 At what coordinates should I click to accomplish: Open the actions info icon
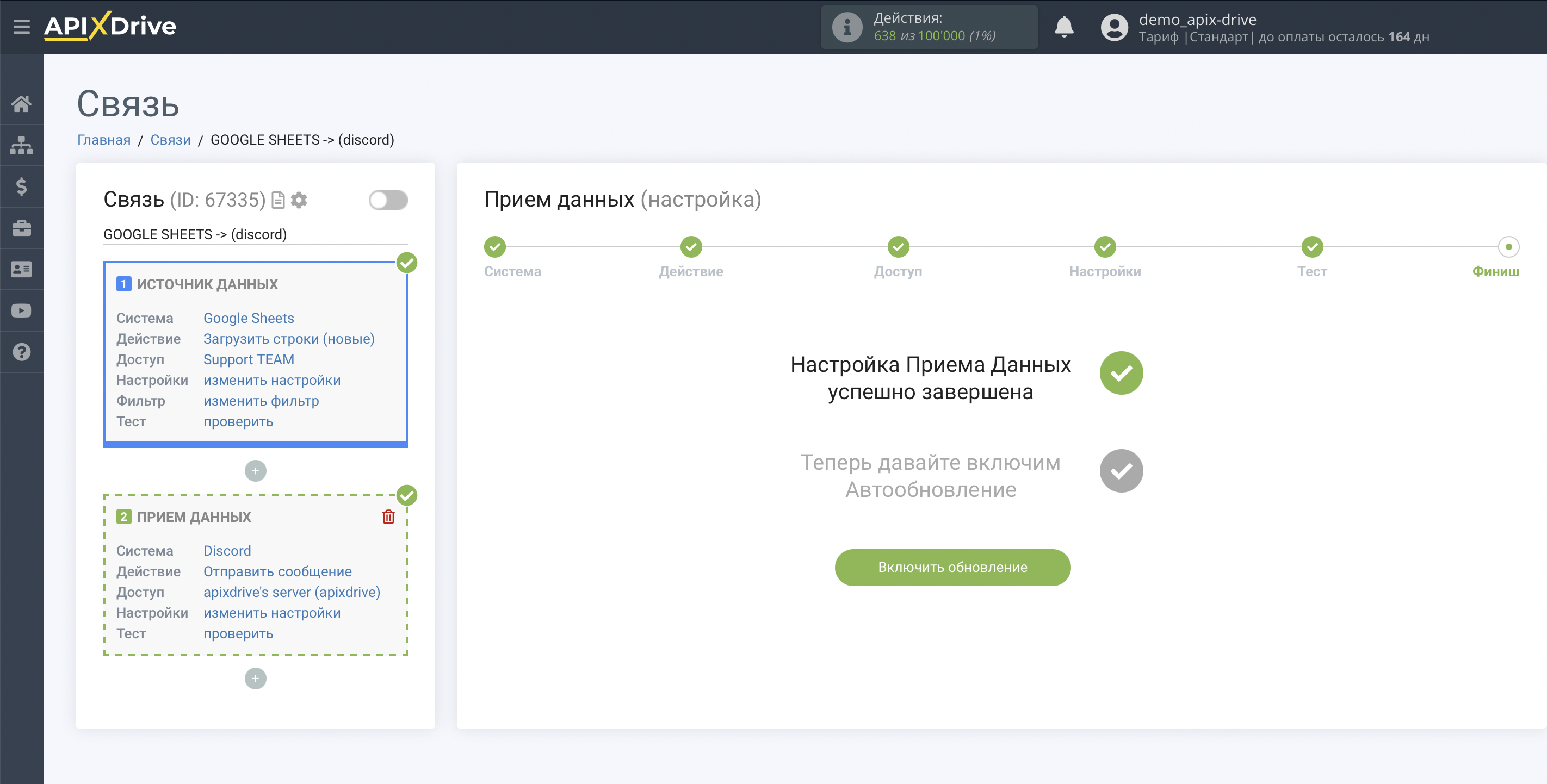tap(847, 27)
